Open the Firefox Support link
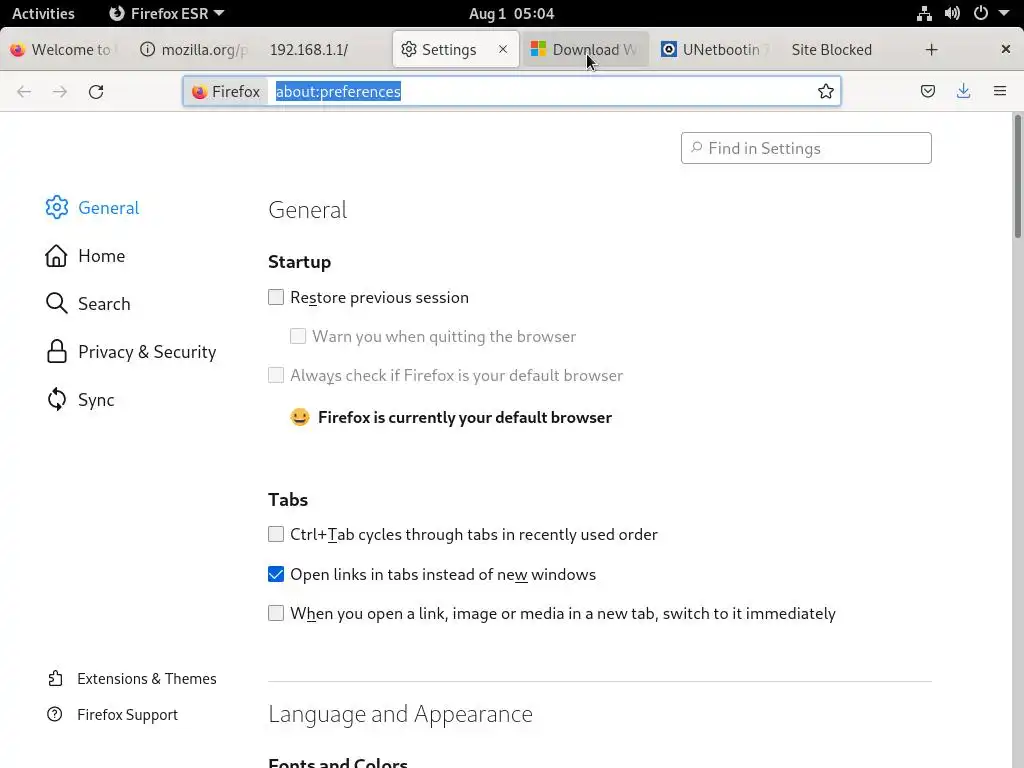1024x768 pixels. [x=127, y=715]
